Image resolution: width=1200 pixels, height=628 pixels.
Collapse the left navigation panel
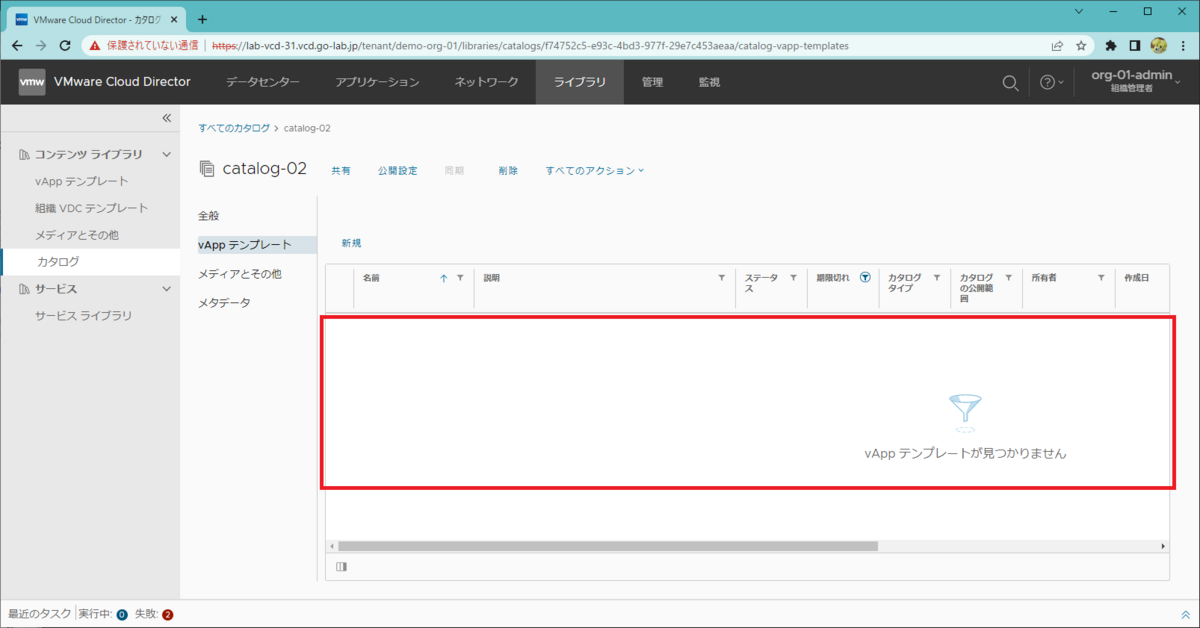(x=167, y=118)
